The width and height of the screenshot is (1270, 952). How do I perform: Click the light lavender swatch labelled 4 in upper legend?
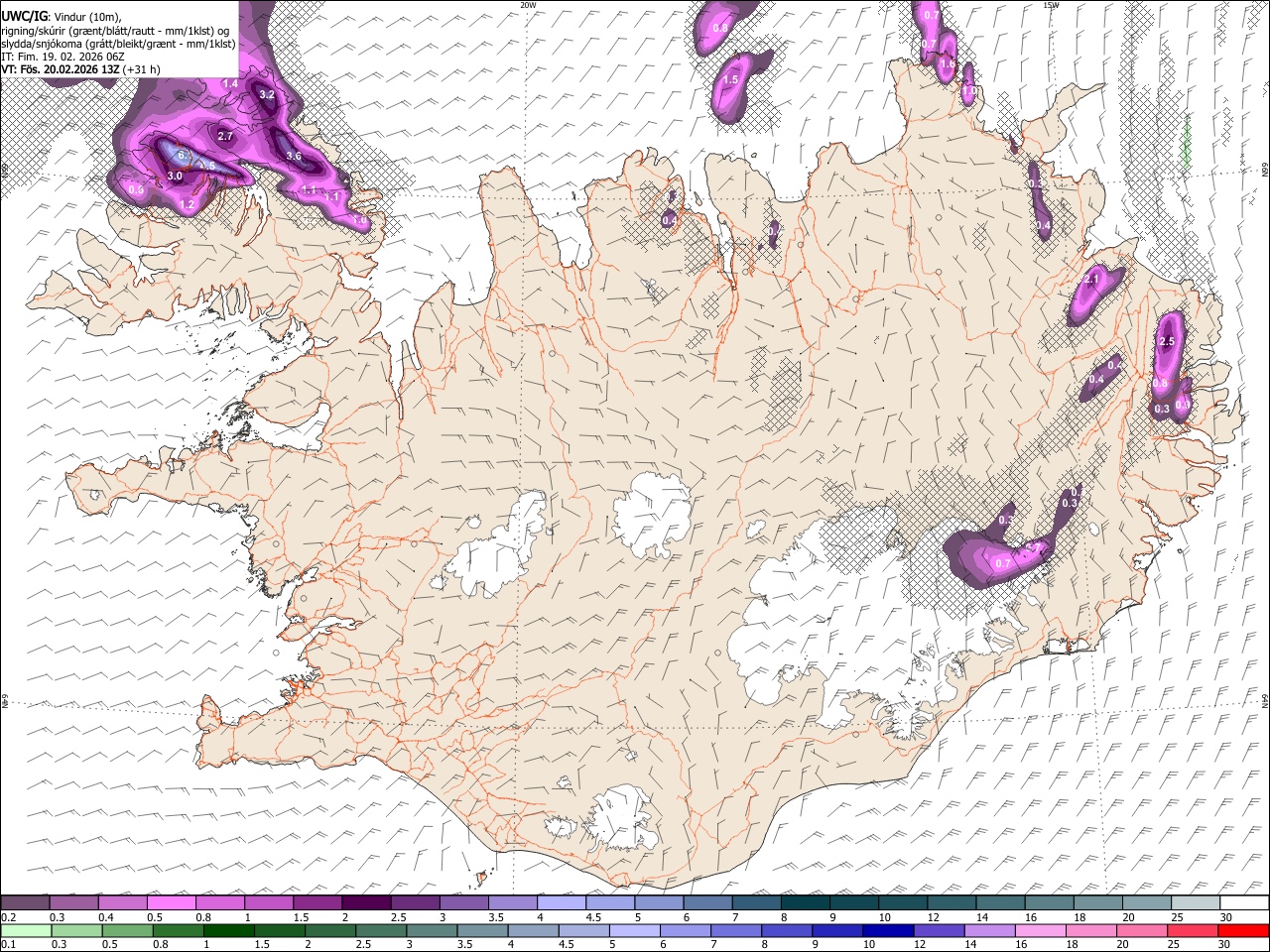[561, 903]
